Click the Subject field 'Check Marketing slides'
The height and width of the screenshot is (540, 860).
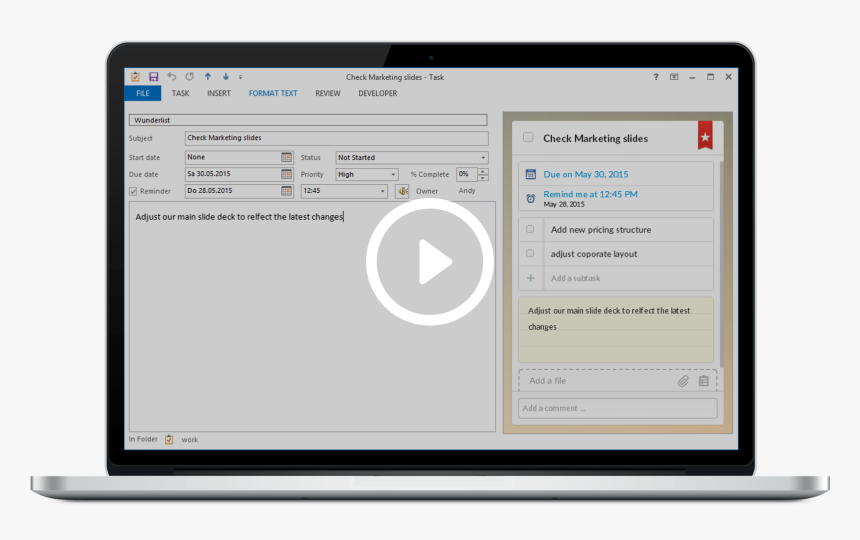pos(336,138)
